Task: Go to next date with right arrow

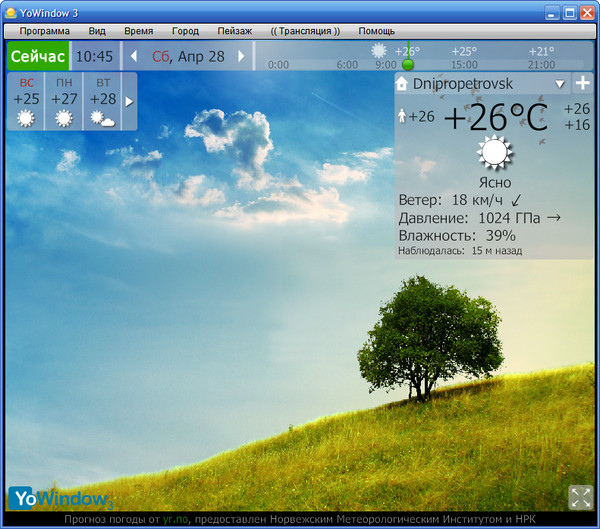Action: click(240, 56)
